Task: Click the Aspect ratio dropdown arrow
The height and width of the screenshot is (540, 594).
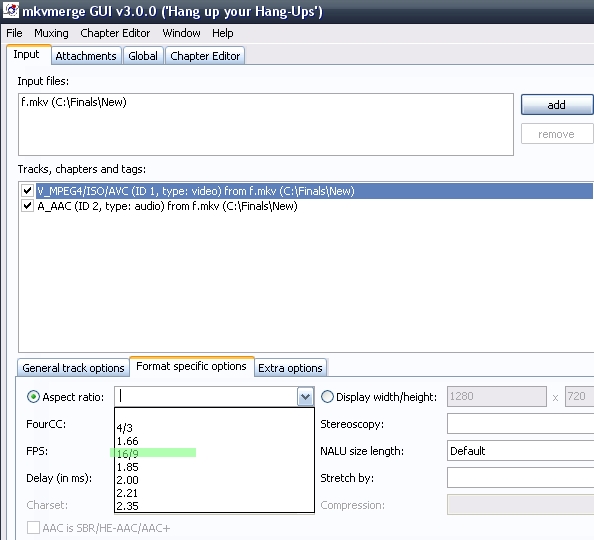Action: (x=305, y=397)
